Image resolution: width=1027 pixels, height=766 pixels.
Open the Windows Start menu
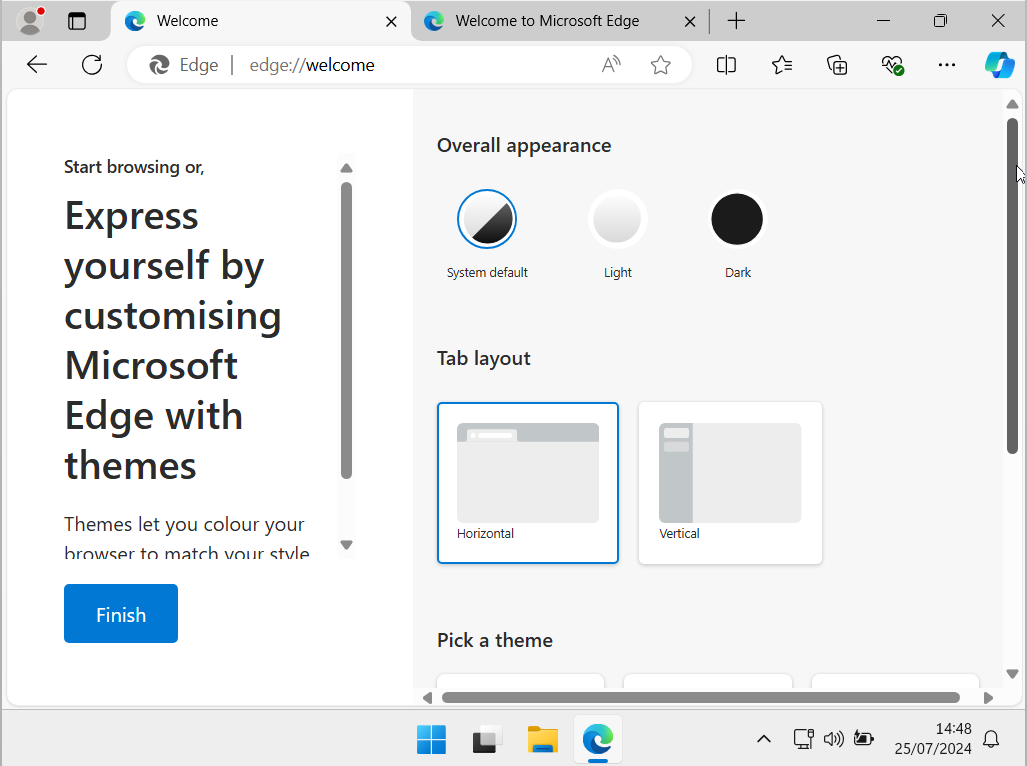431,740
